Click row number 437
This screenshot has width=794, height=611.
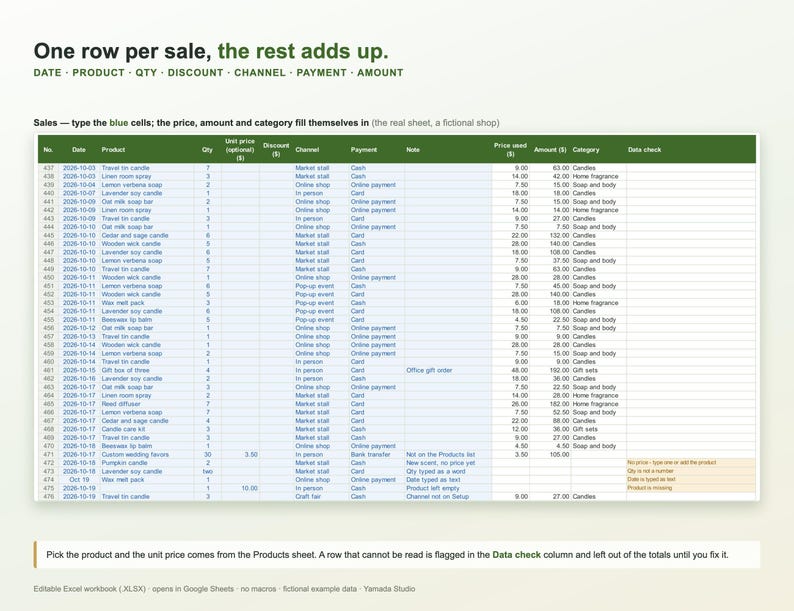pyautogui.click(x=49, y=168)
